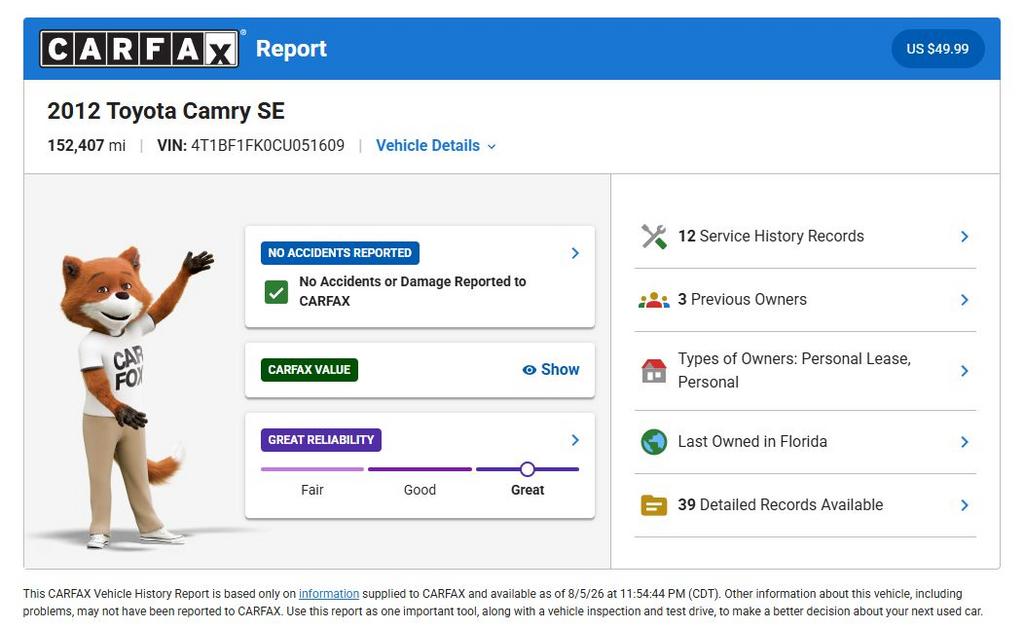Click the 39 Detailed Records Available text

pyautogui.click(x=780, y=505)
